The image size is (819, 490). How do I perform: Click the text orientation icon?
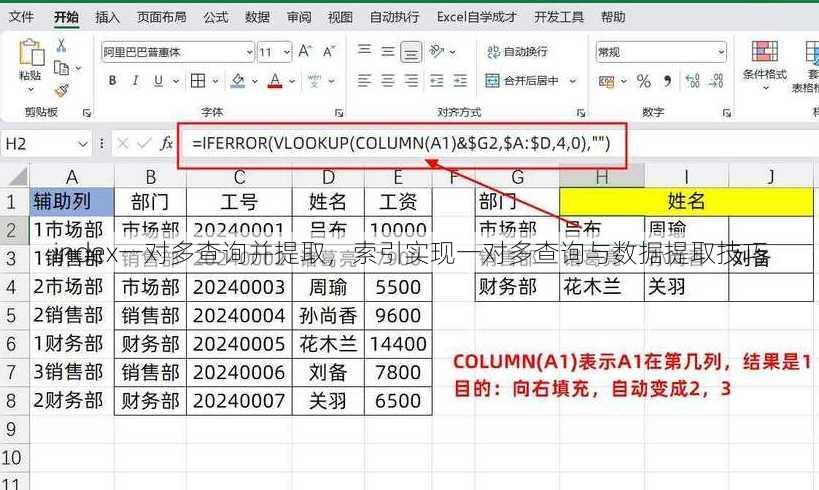(436, 51)
